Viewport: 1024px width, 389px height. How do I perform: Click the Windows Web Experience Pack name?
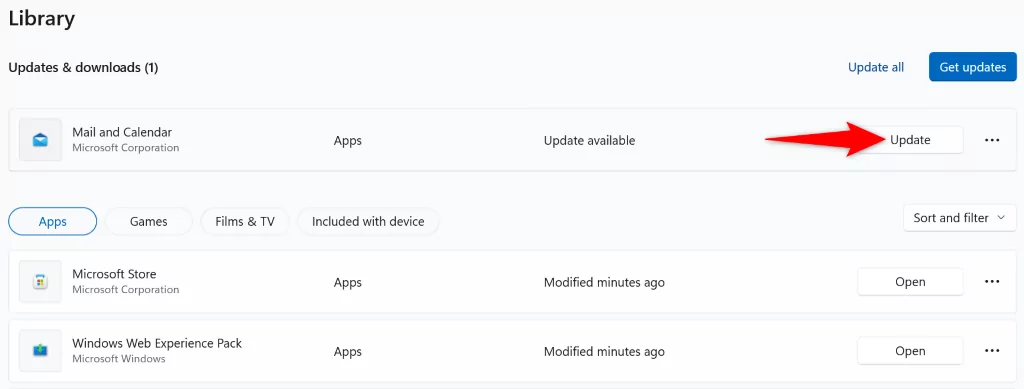(157, 343)
